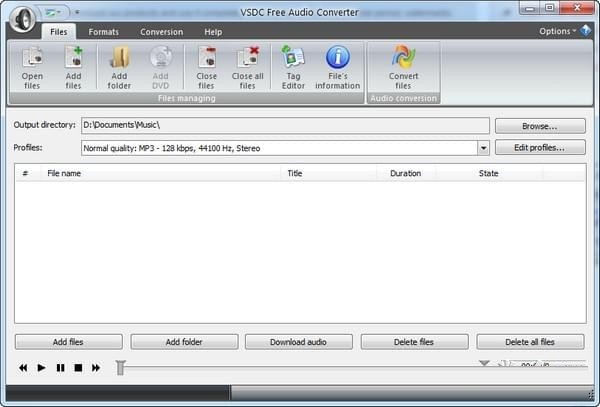Click the Edit profiles... button
Image resolution: width=600 pixels, height=407 pixels.
(x=540, y=147)
